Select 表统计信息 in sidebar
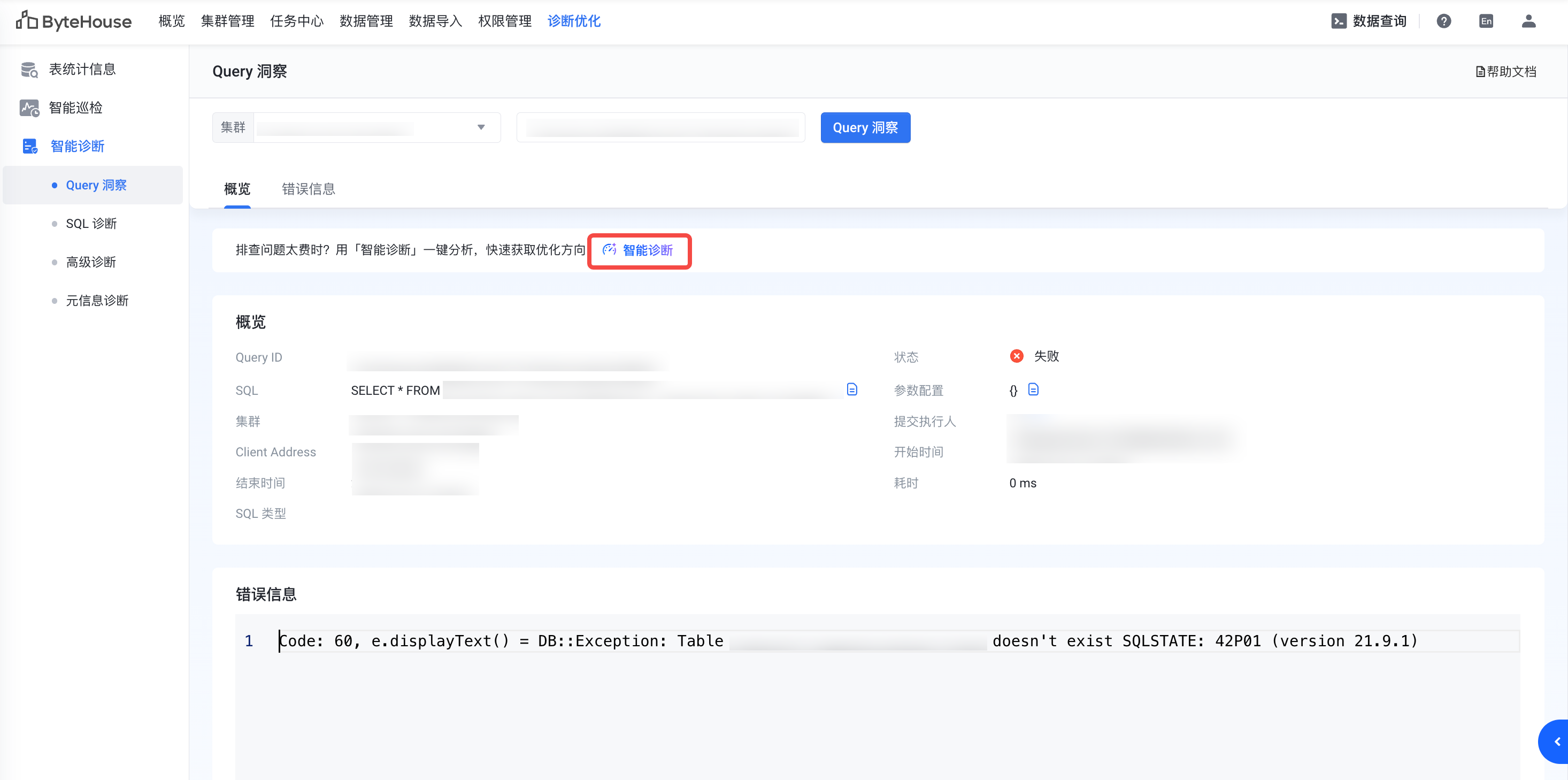The width and height of the screenshot is (1568, 780). tap(82, 70)
